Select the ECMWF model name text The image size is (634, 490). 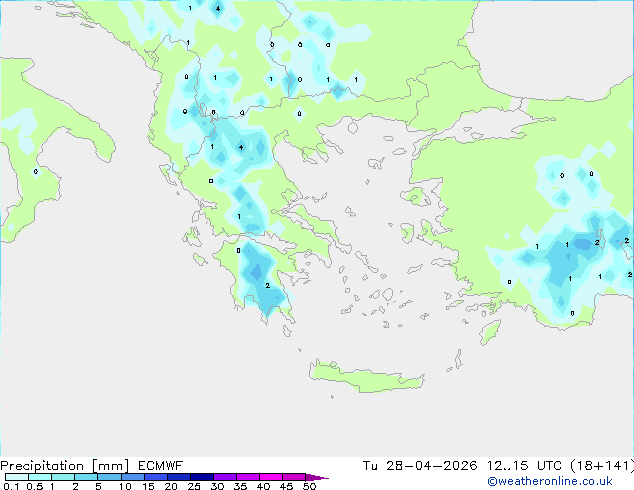coord(161,466)
